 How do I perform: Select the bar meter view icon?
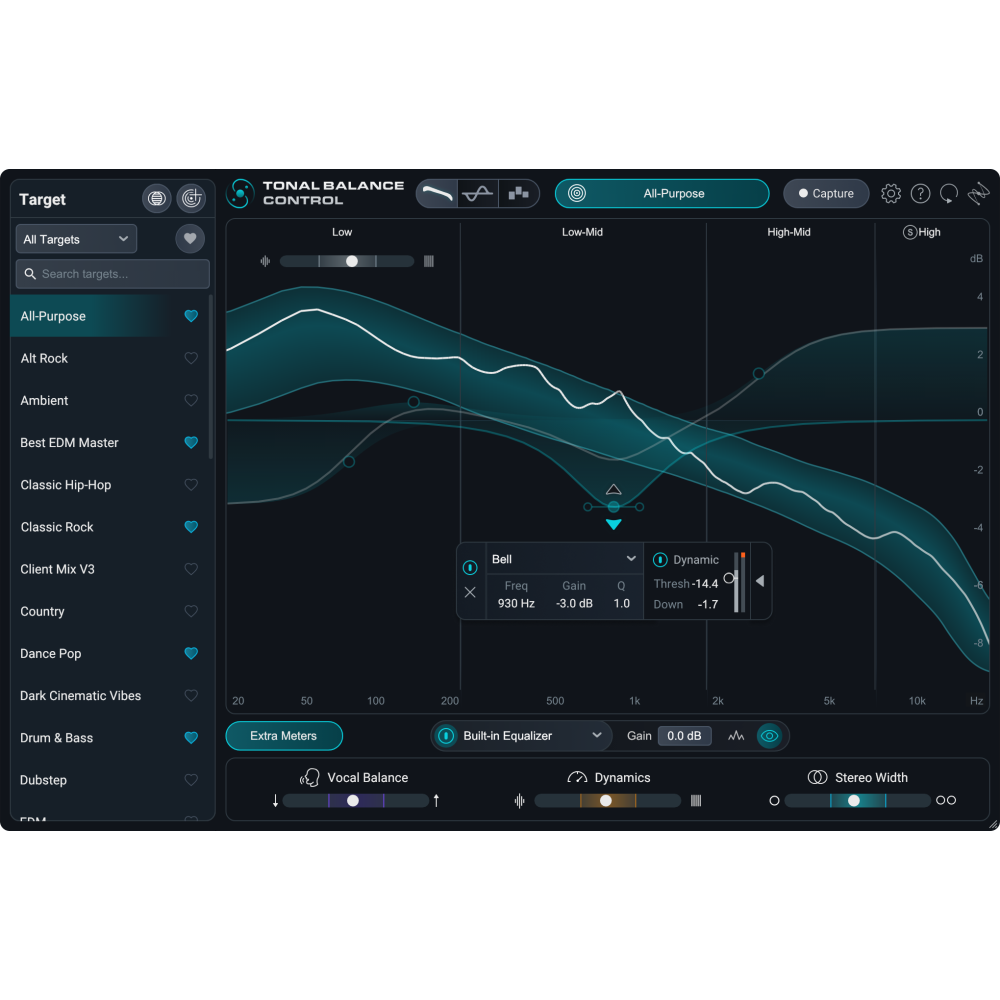[x=517, y=193]
